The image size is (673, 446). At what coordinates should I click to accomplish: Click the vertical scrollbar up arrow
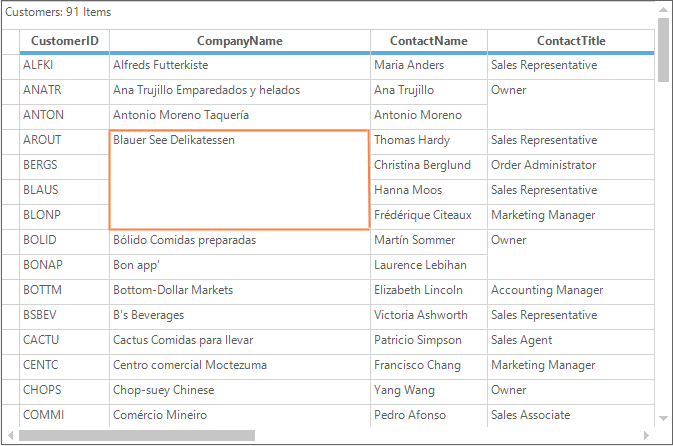click(664, 10)
